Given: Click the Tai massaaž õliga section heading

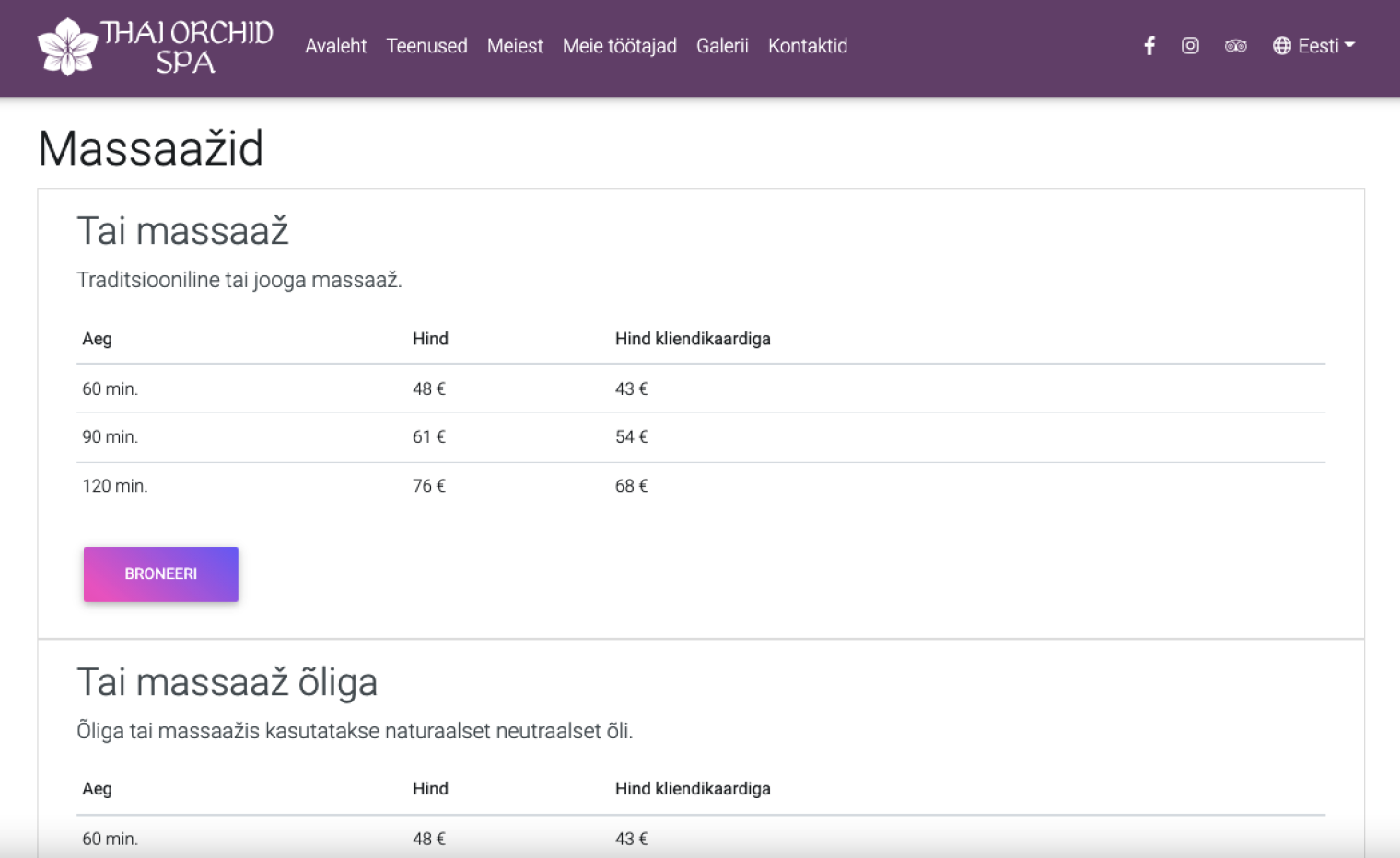Looking at the screenshot, I should click(x=227, y=683).
